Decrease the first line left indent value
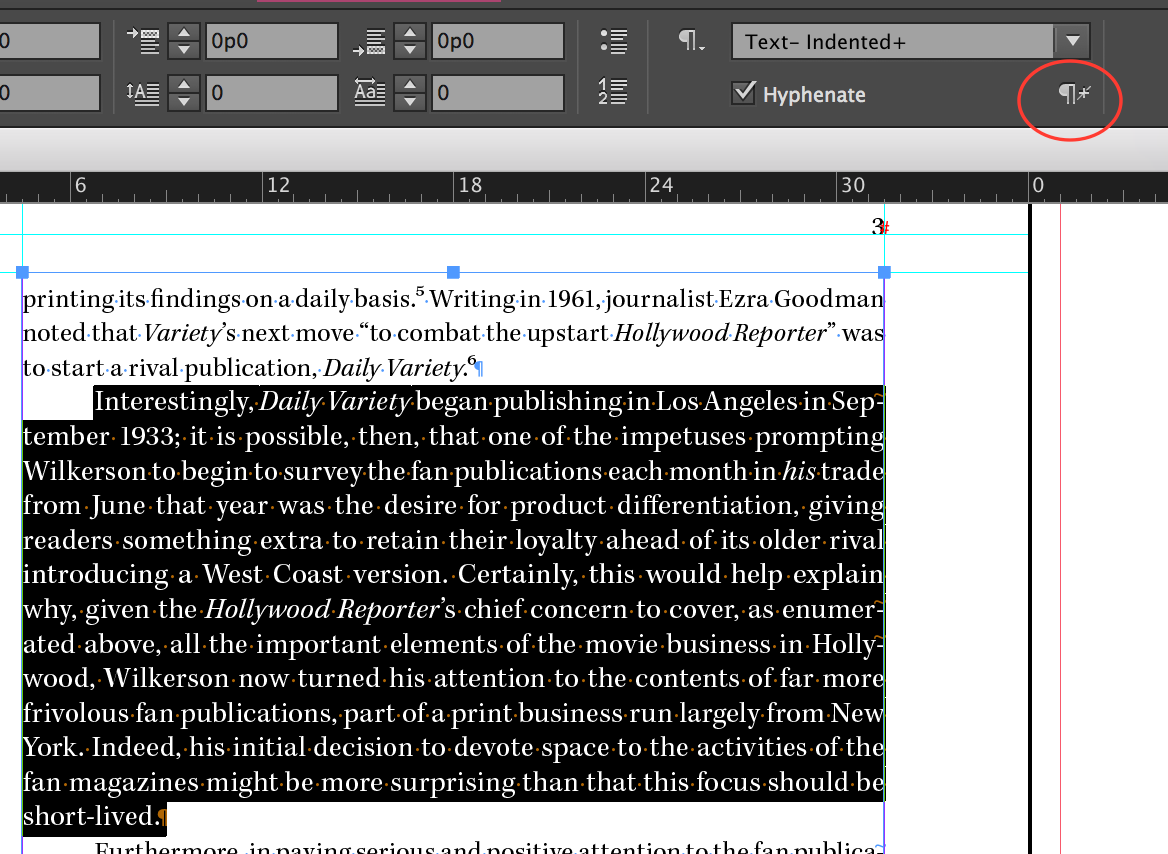Image resolution: width=1168 pixels, height=854 pixels. (184, 50)
